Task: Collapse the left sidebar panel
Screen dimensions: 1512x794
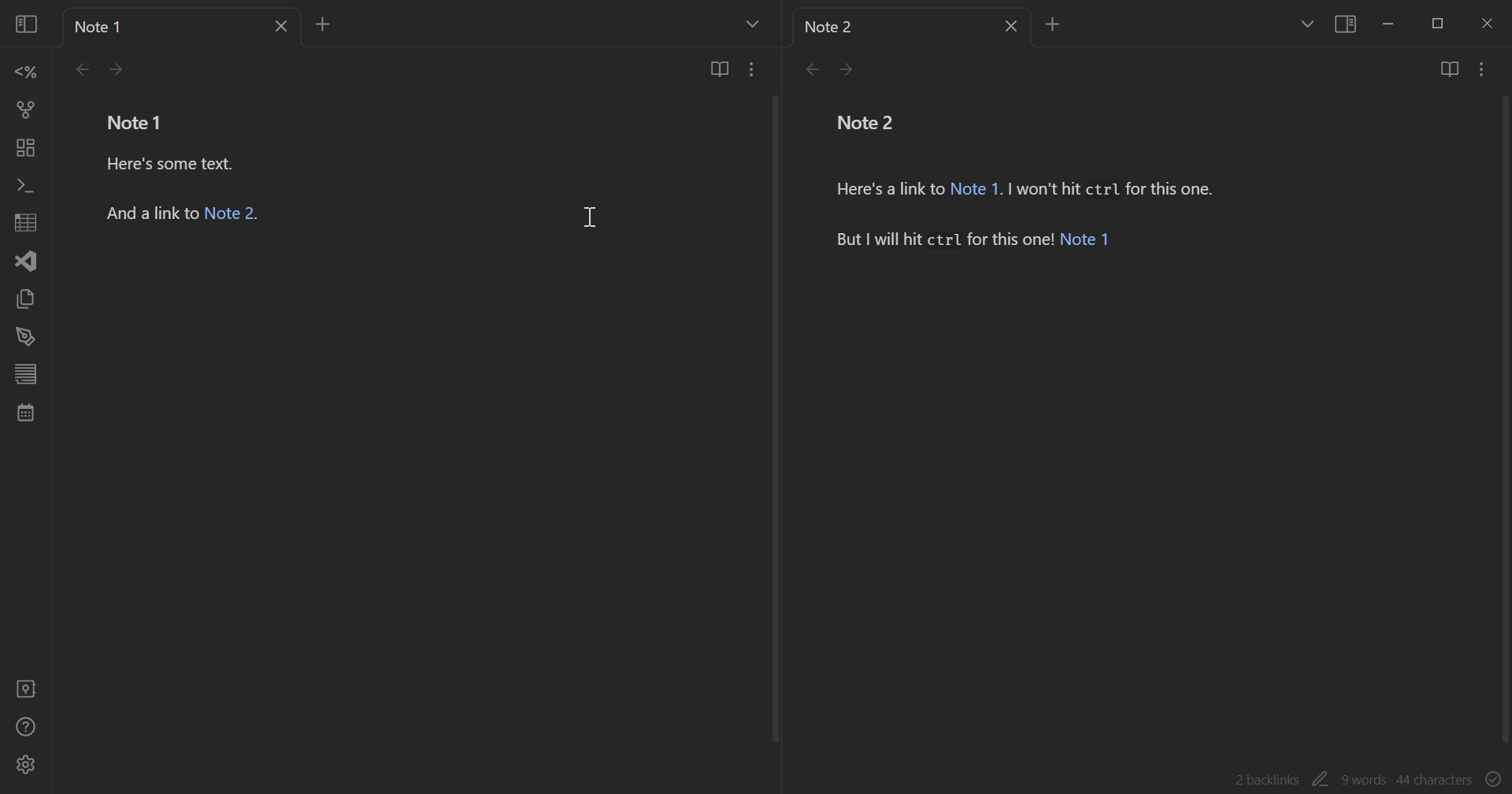Action: click(x=26, y=24)
